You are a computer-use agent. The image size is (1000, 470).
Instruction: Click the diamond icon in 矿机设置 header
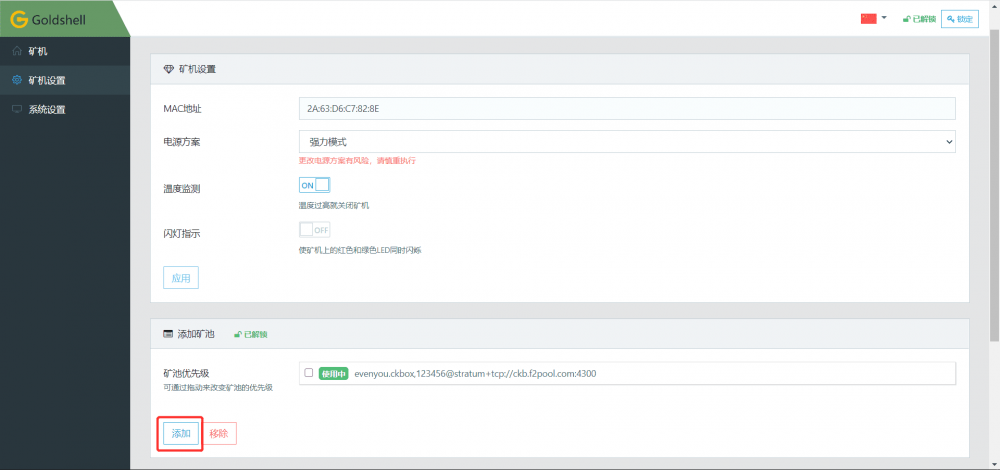click(168, 69)
